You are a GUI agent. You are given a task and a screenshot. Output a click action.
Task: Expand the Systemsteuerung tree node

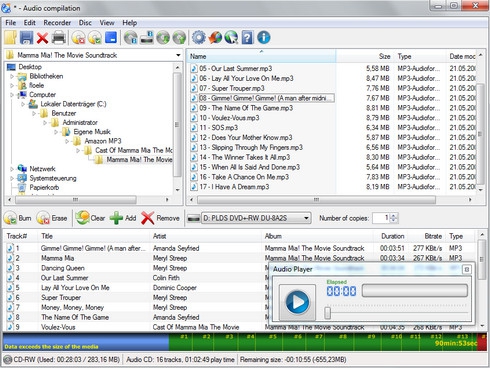click(x=12, y=178)
